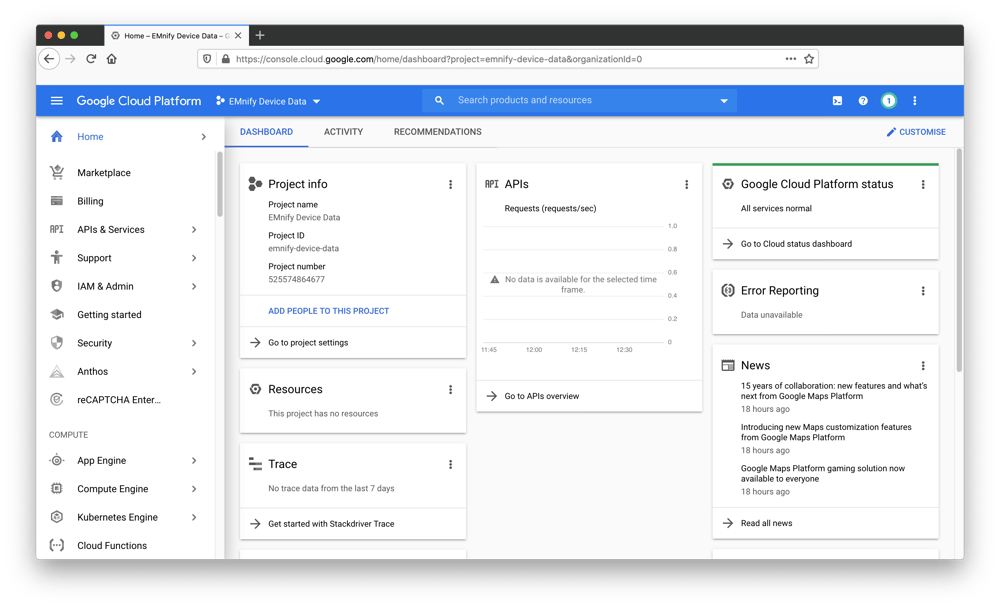Click the Customise button
This screenshot has width=1000, height=607.
tap(916, 132)
